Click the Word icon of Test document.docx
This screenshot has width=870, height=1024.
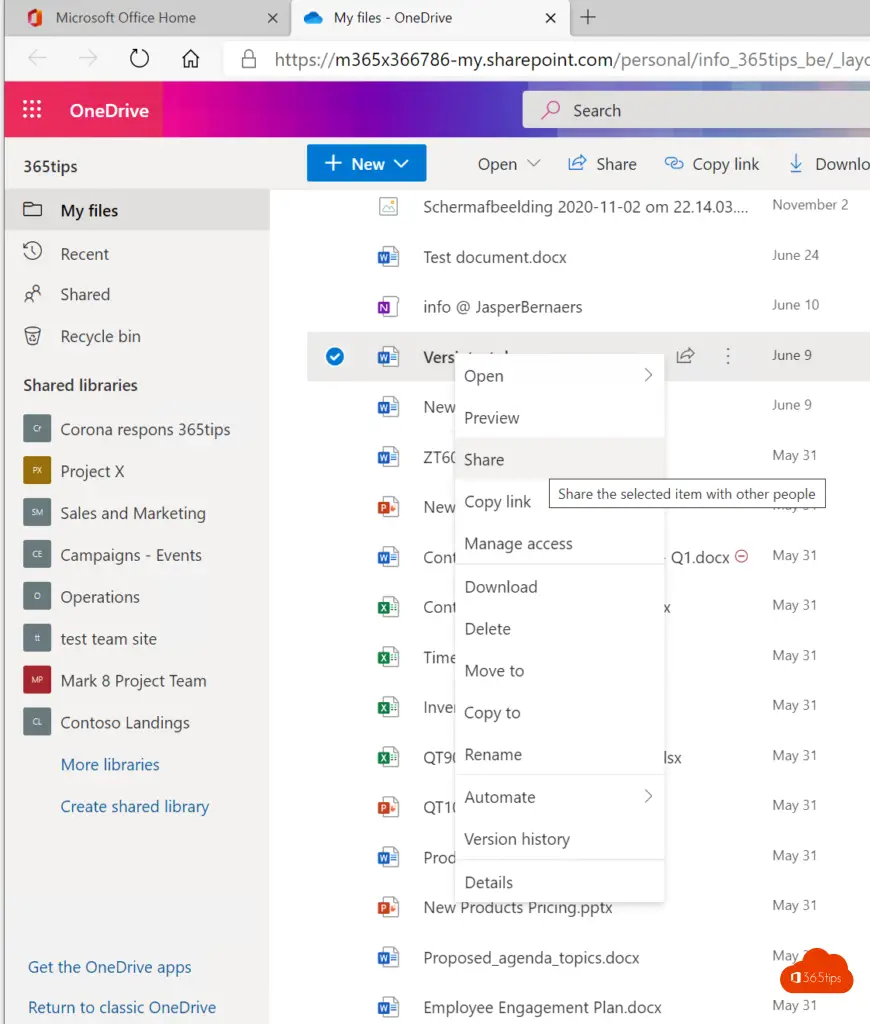tap(388, 257)
